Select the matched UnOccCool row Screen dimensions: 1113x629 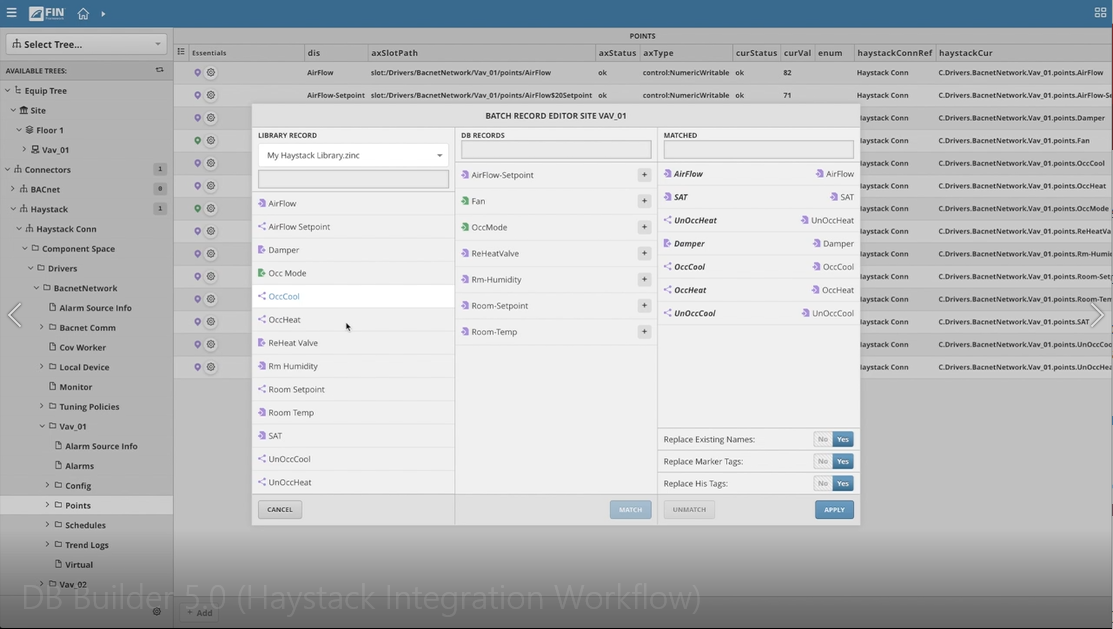coord(758,313)
